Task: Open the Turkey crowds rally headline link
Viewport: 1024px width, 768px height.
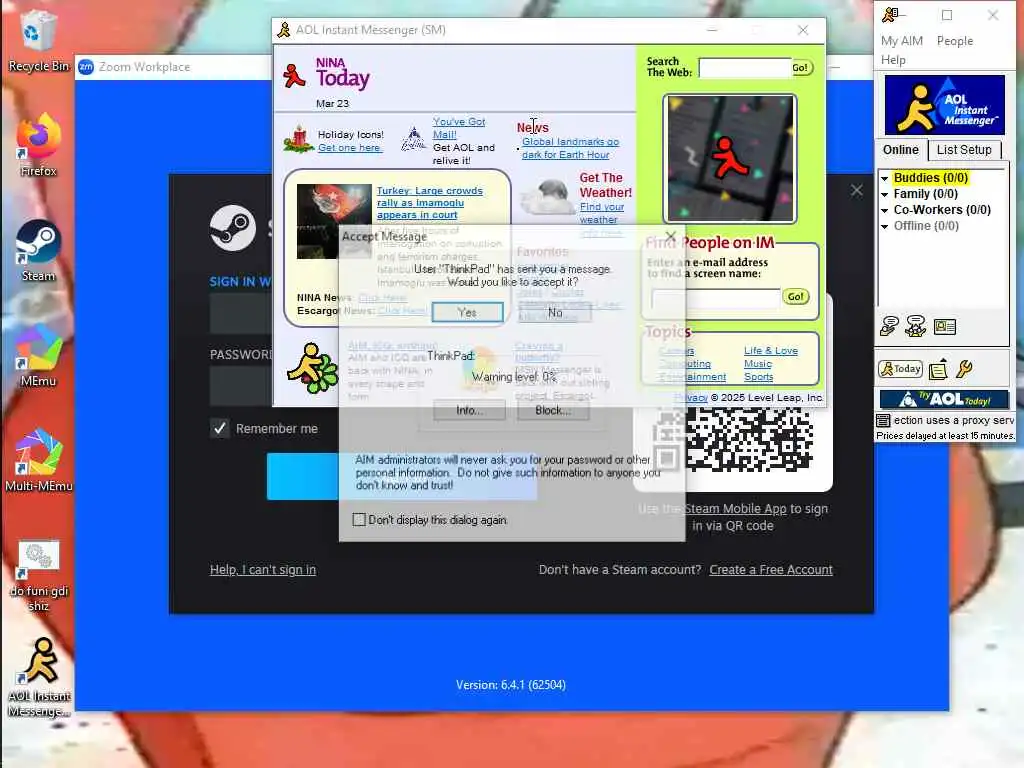Action: click(430, 202)
